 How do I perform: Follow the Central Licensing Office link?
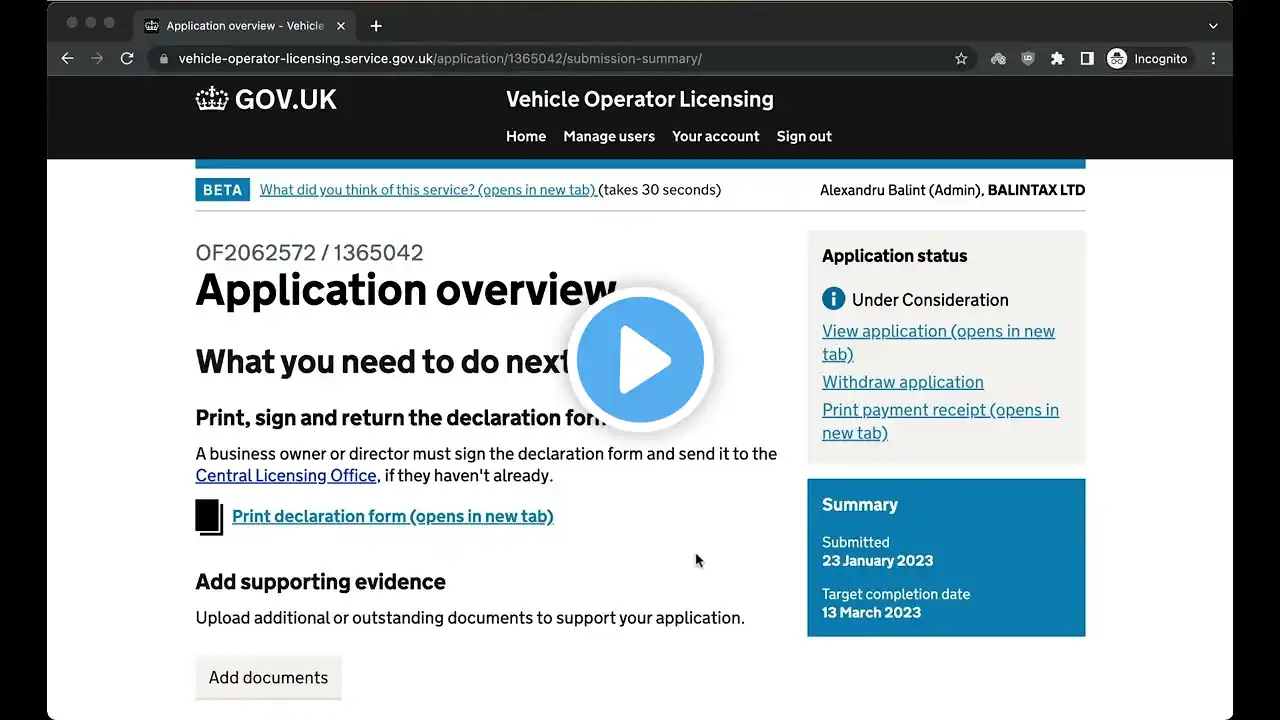pos(286,476)
